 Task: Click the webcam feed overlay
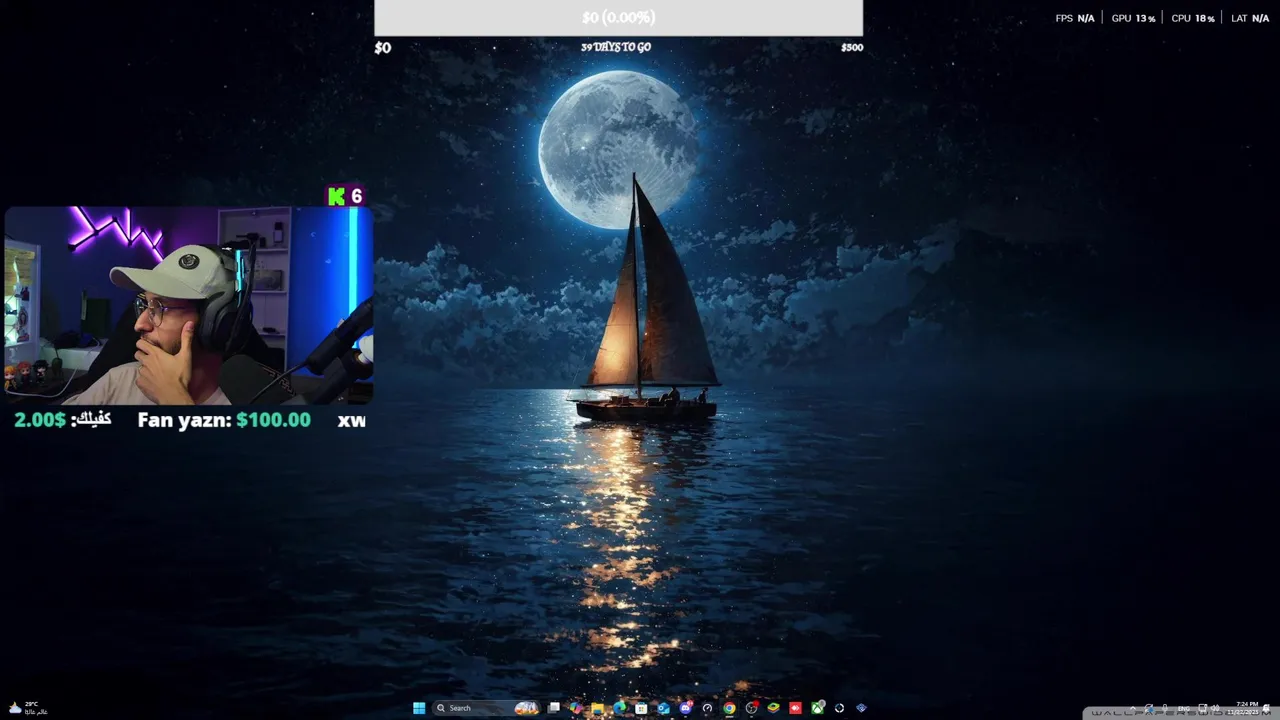pos(189,306)
